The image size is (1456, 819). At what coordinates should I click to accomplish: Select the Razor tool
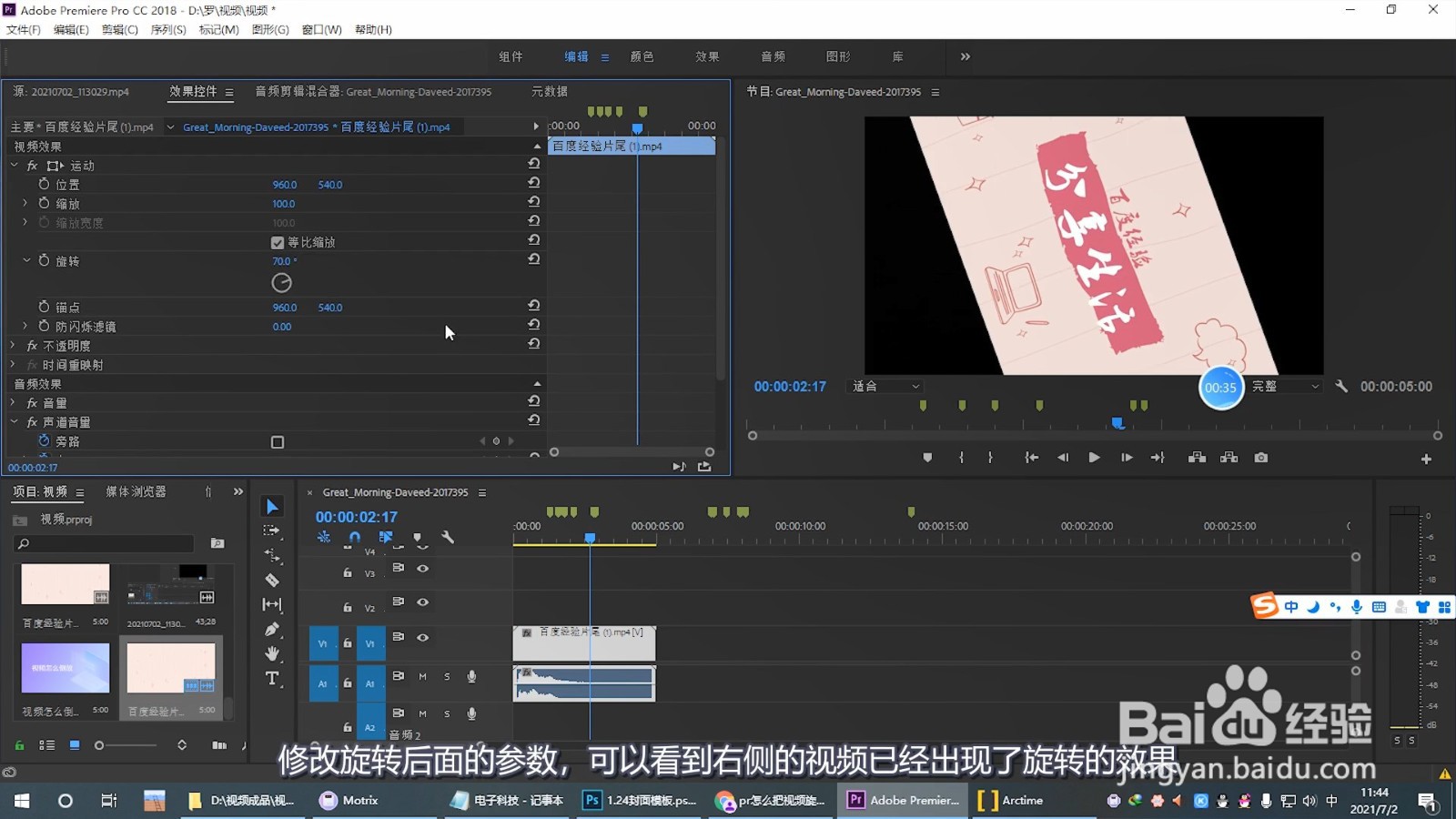pos(272,580)
